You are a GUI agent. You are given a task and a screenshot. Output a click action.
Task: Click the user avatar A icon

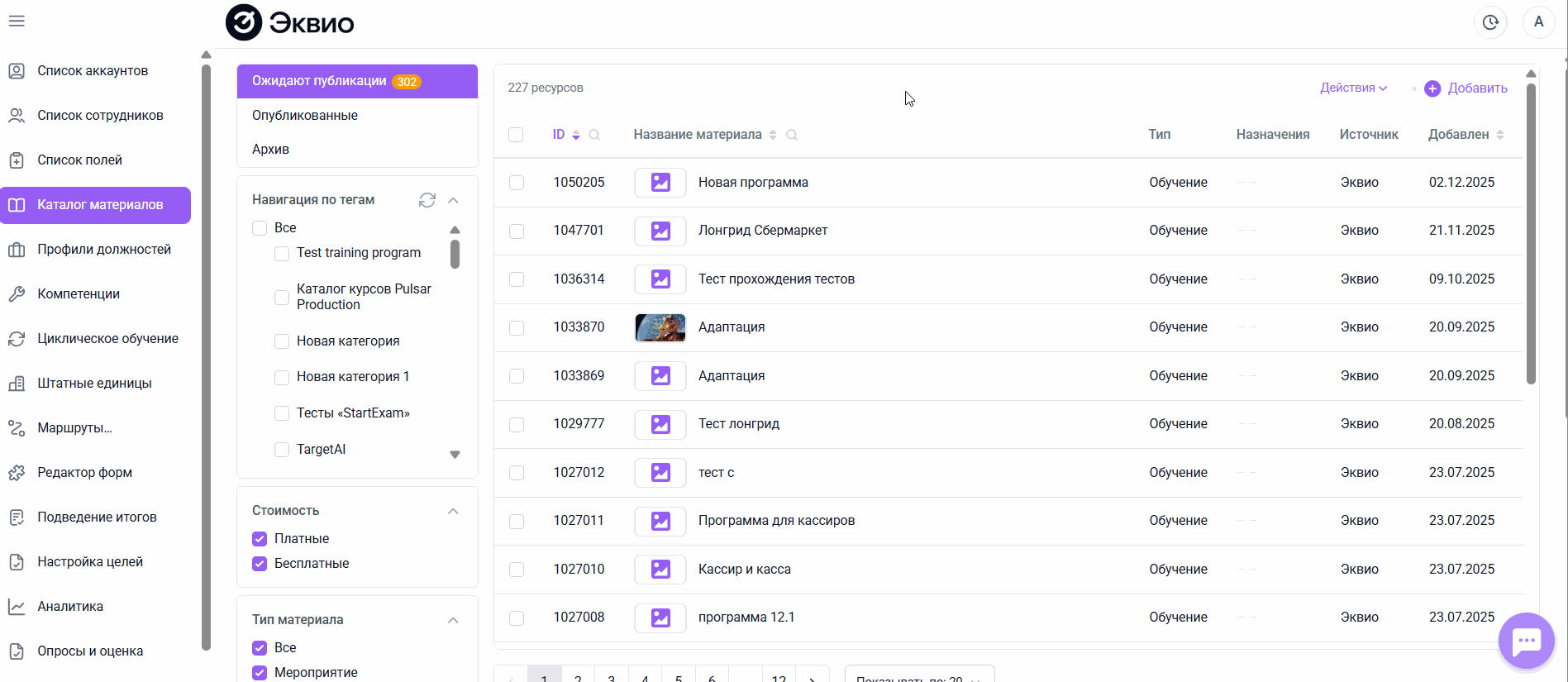point(1539,22)
